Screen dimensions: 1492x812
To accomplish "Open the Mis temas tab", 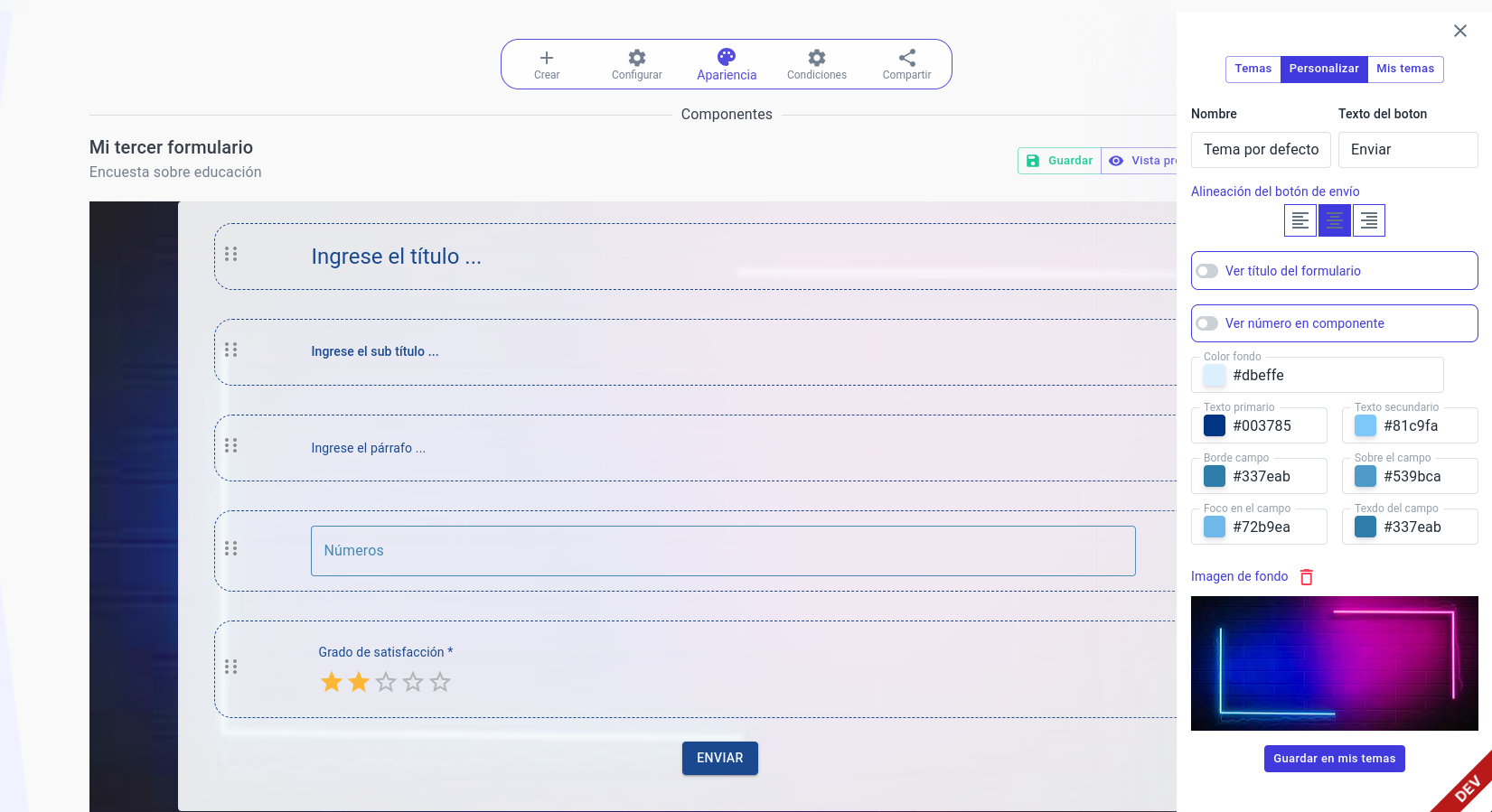I will click(x=1404, y=69).
